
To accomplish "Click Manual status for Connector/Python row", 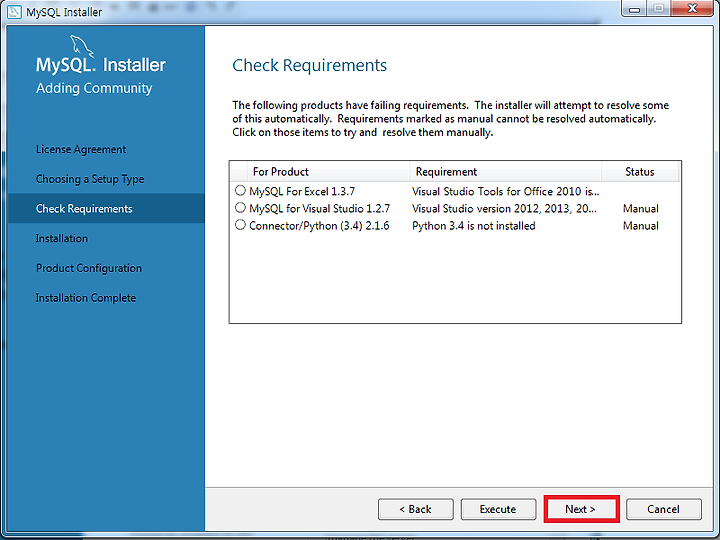I will click(x=641, y=226).
